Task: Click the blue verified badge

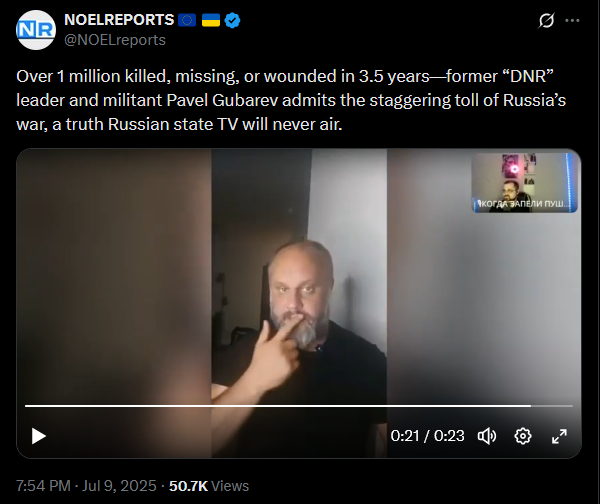Action: tap(232, 20)
